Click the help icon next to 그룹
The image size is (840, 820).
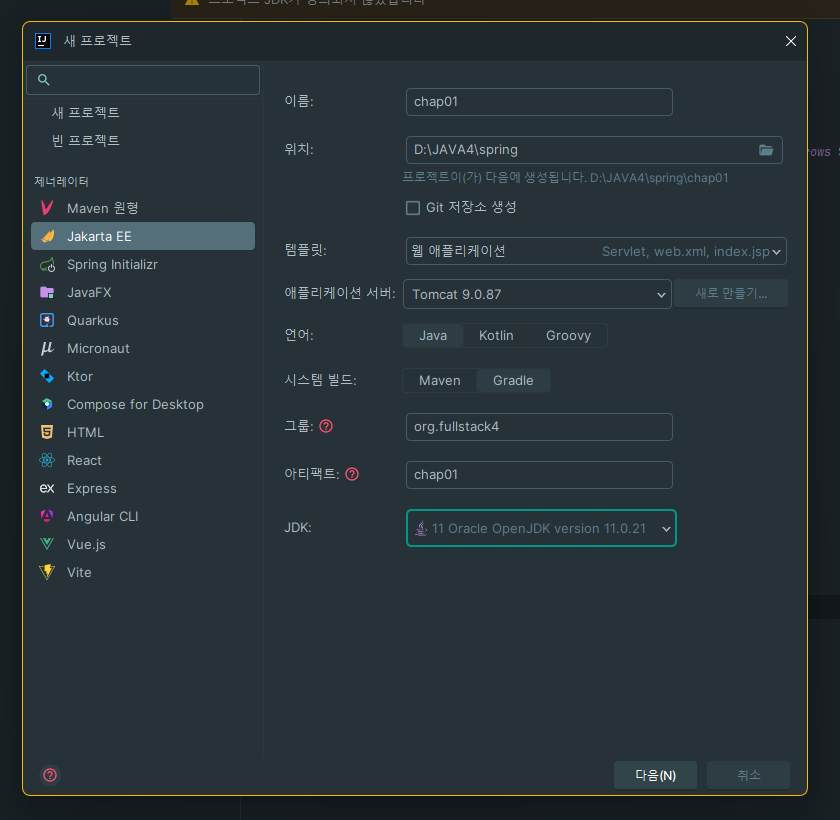coord(326,426)
